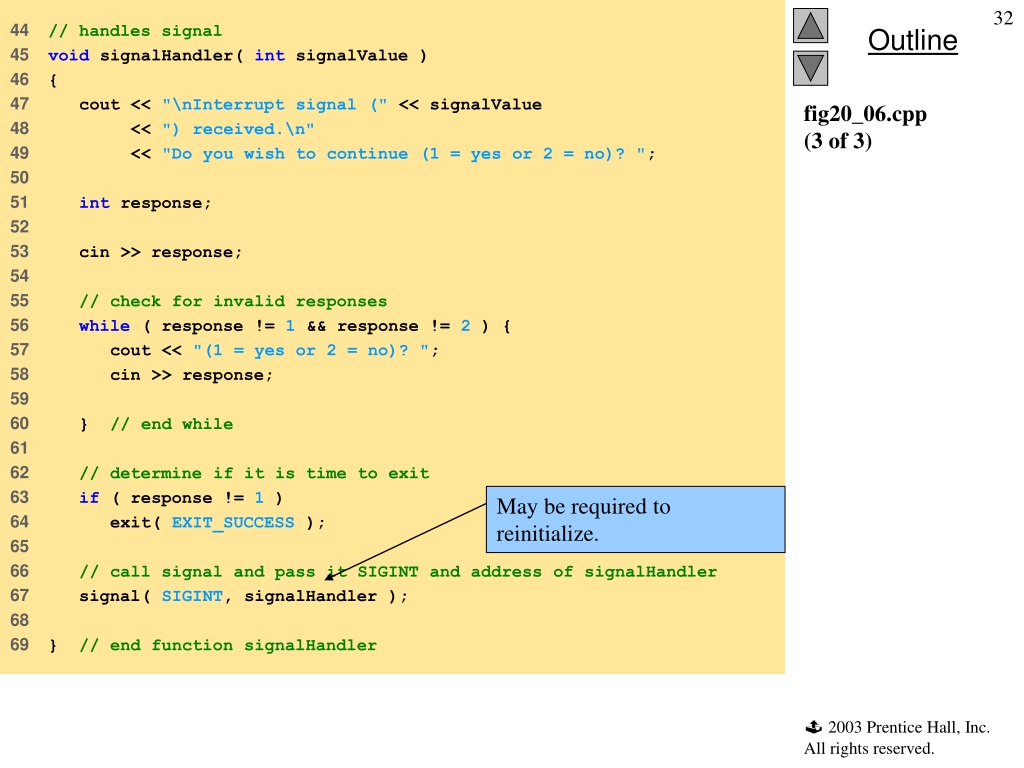This screenshot has height=768, width=1024.
Task: Click the 'check for invalid responses' comment
Action: coord(233,301)
